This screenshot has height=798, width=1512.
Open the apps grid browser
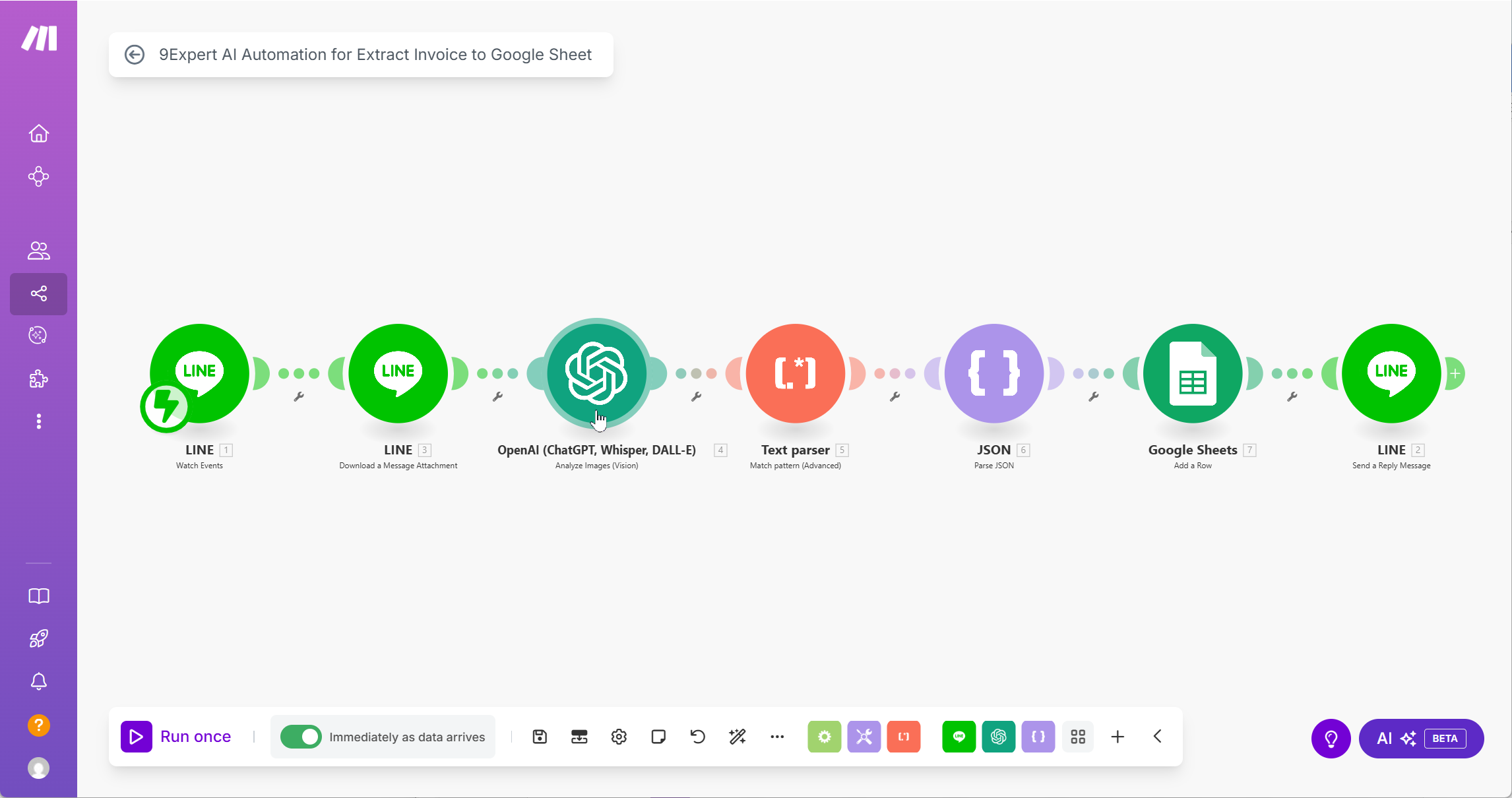click(x=1078, y=737)
